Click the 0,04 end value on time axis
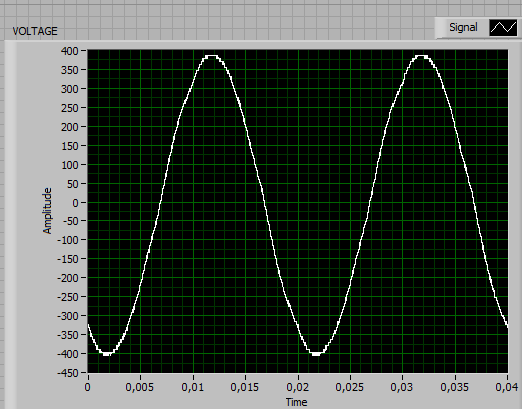Viewport: 522px width, 409px height. [x=507, y=387]
